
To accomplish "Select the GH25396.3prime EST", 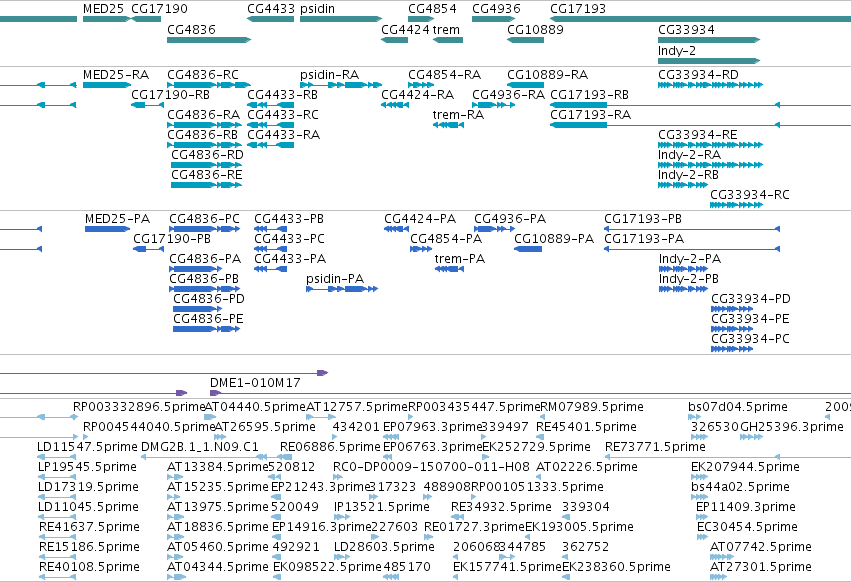I will [792, 427].
